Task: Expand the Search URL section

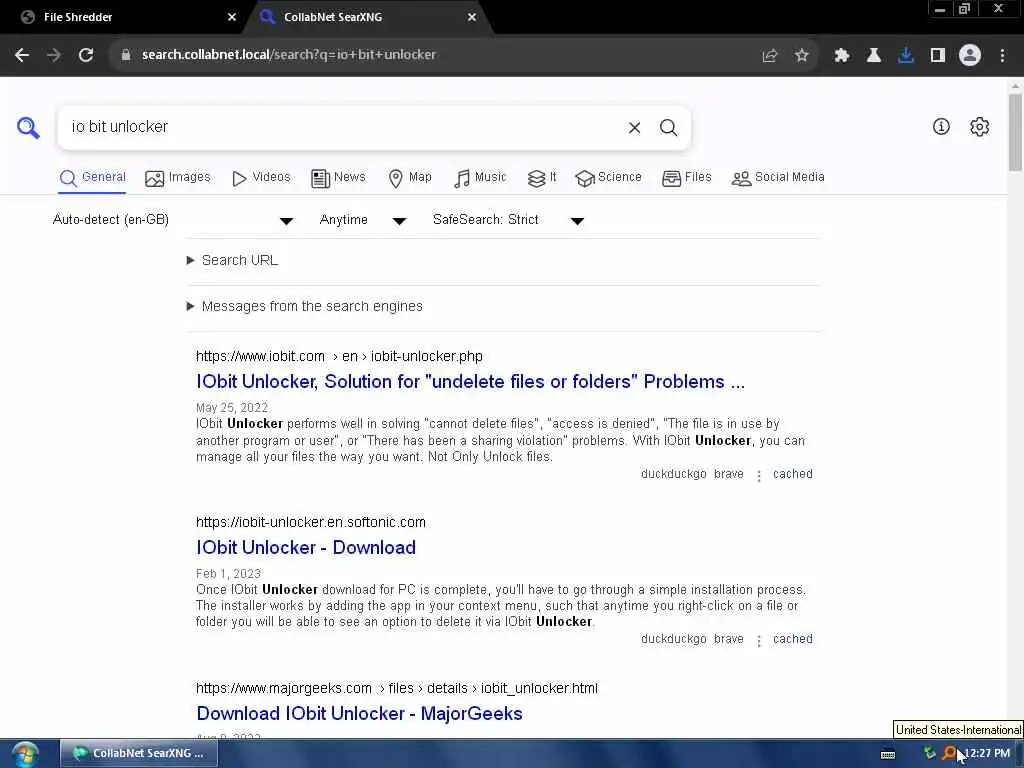Action: tap(232, 261)
